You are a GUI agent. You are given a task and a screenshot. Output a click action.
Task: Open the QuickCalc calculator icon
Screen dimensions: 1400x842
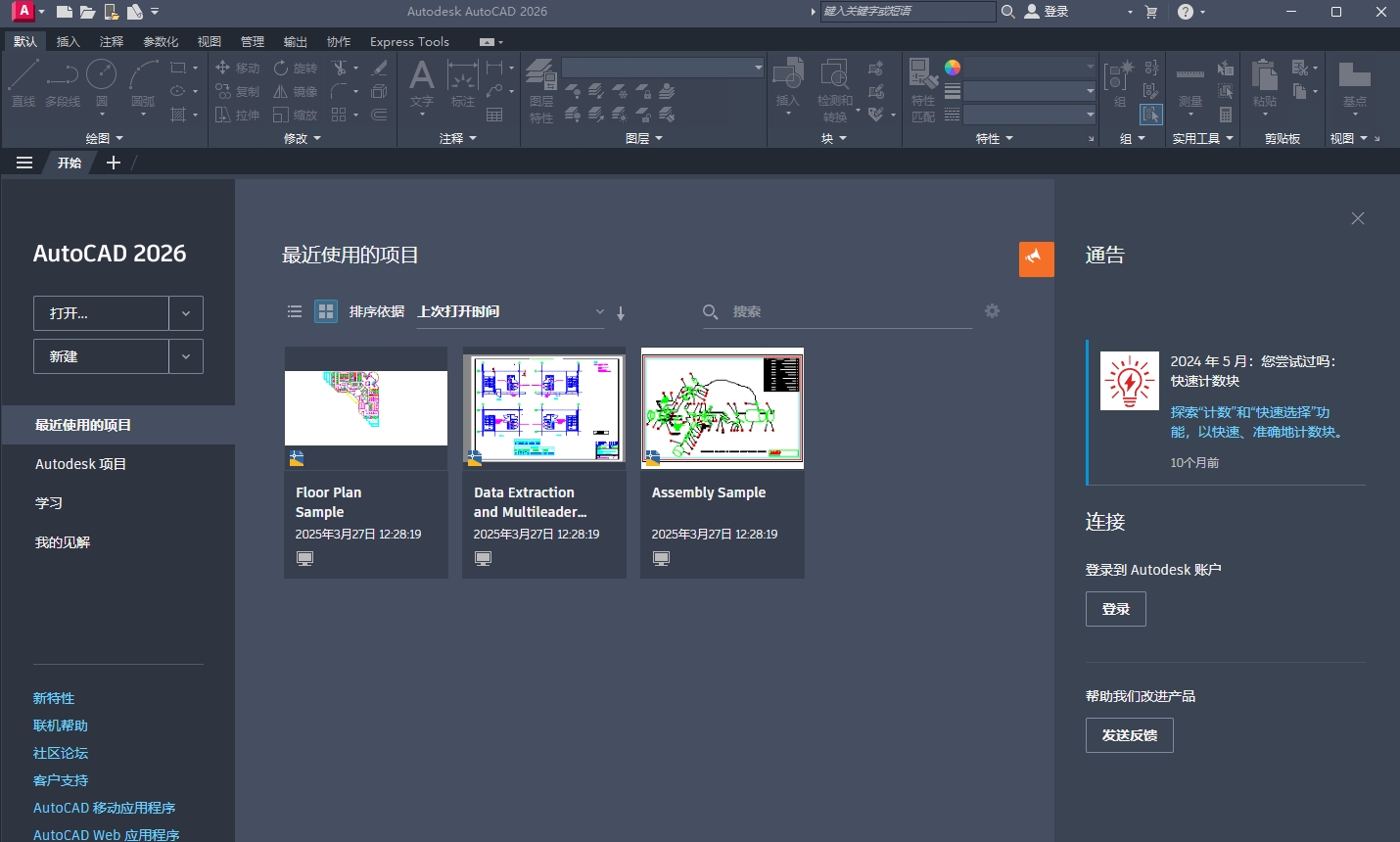[1226, 115]
